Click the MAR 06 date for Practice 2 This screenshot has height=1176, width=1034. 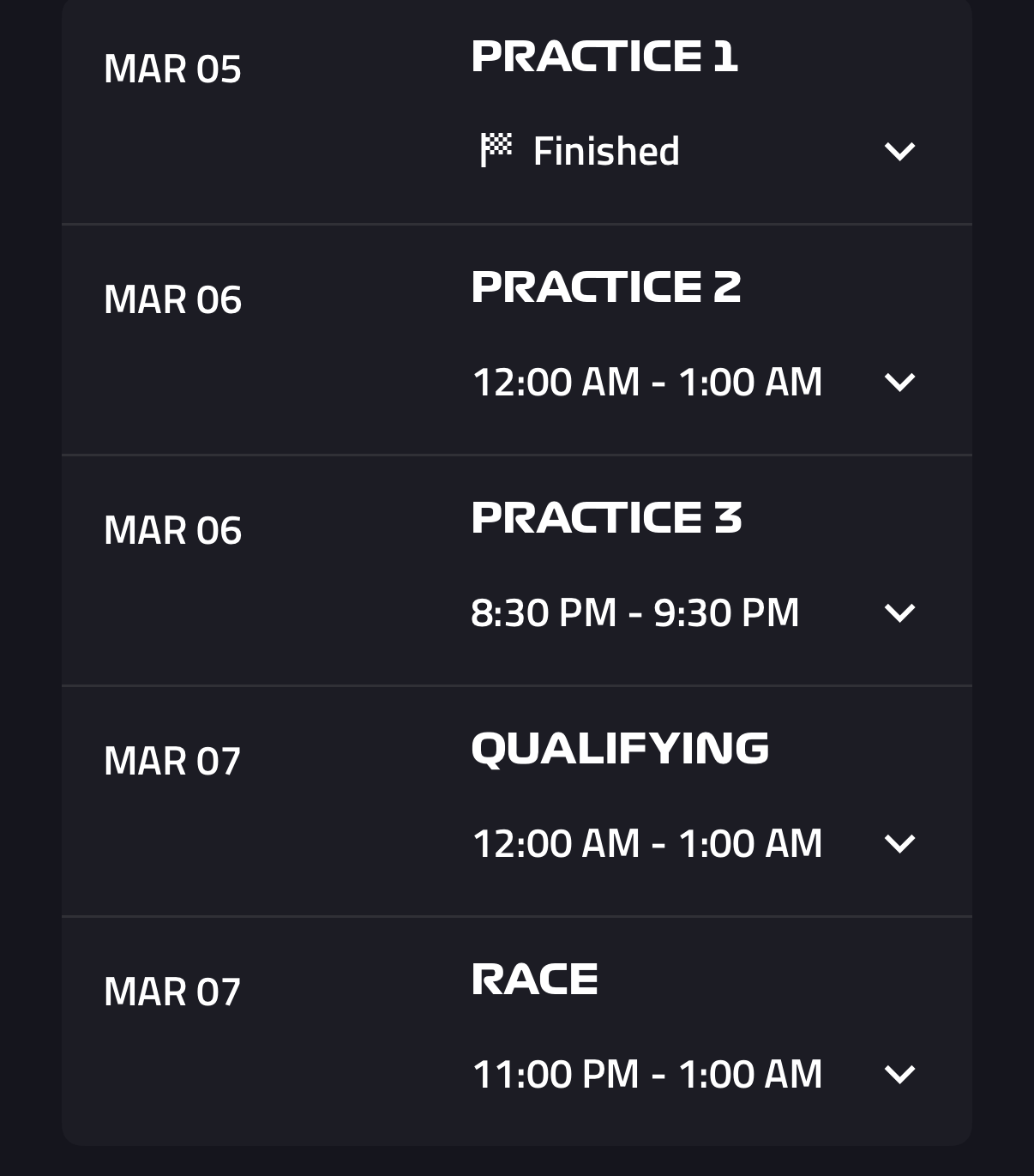(172, 300)
